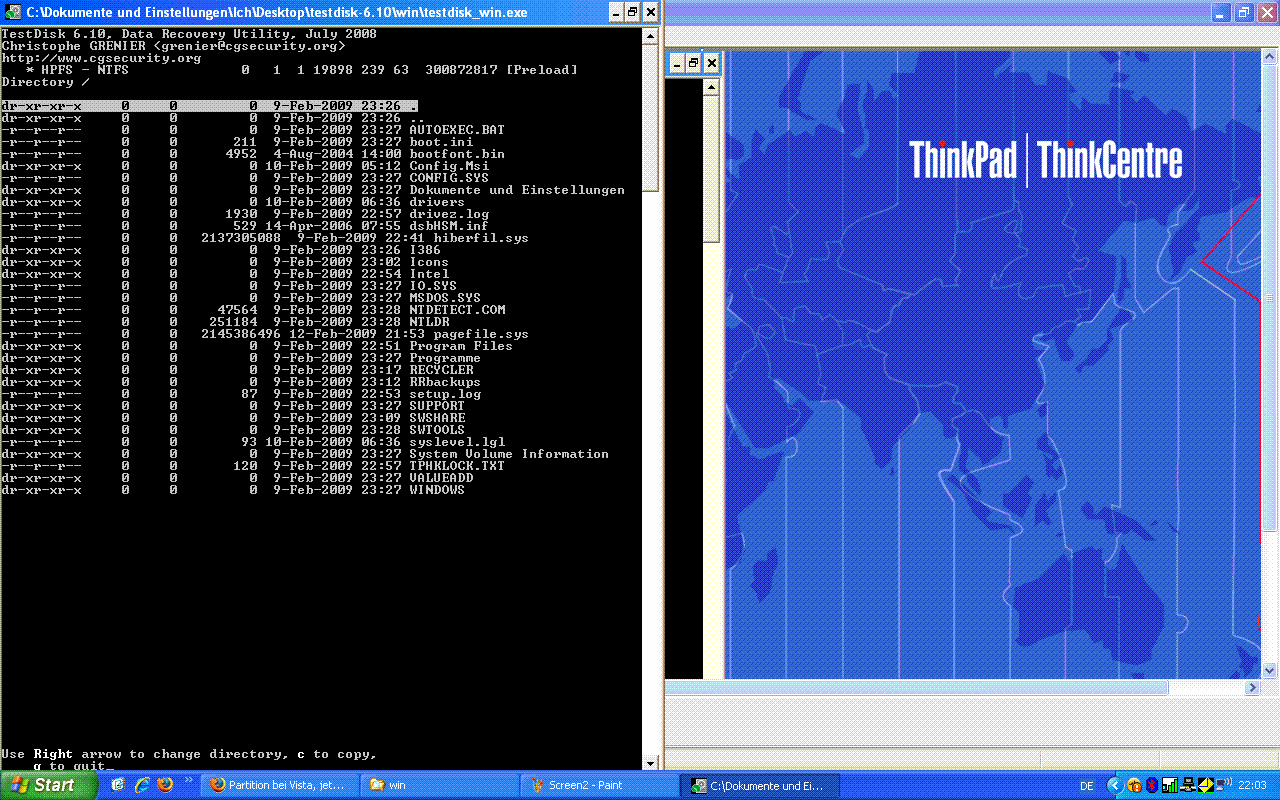The width and height of the screenshot is (1280, 800).
Task: Open the Bluetooth tray icon
Action: coord(1152,786)
